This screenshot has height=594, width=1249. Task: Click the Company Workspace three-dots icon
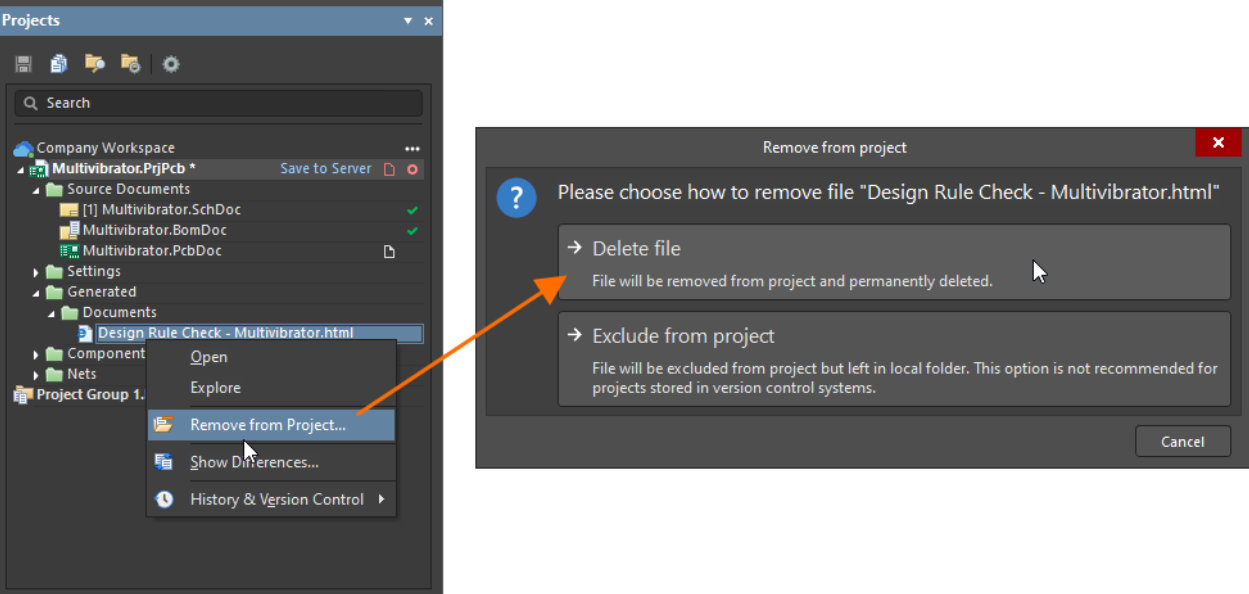tap(412, 148)
